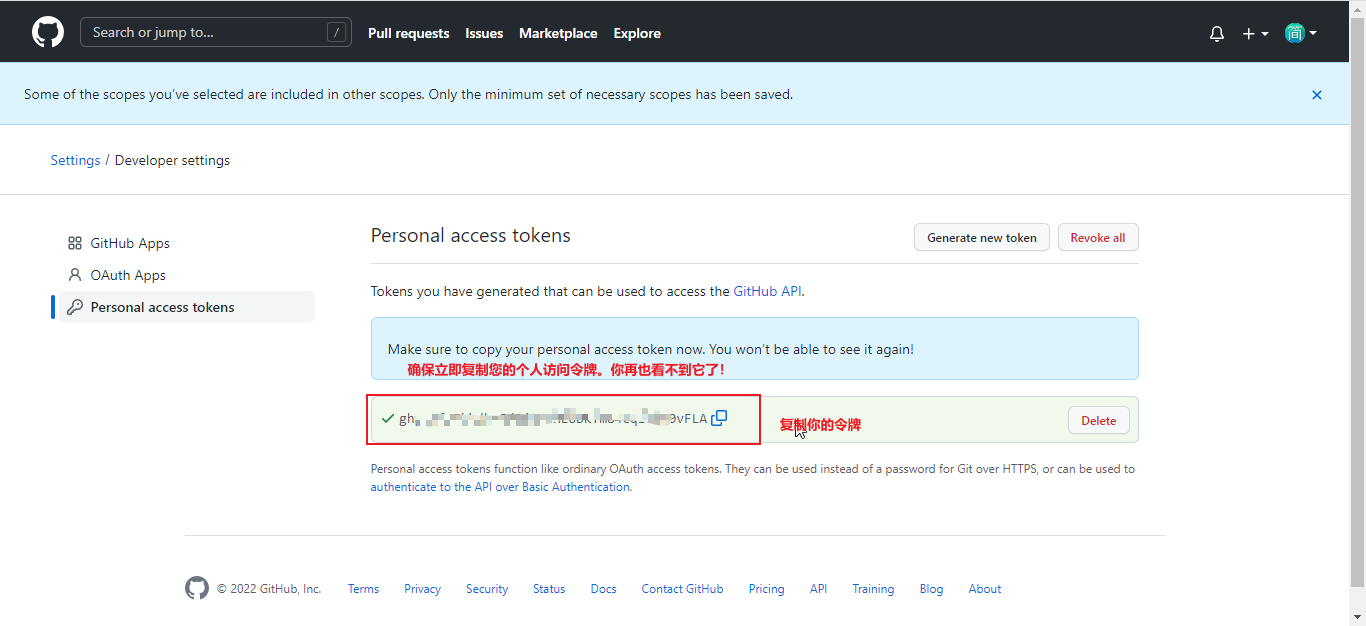
Task: Click the Developer settings breadcrumb text
Action: point(172,160)
